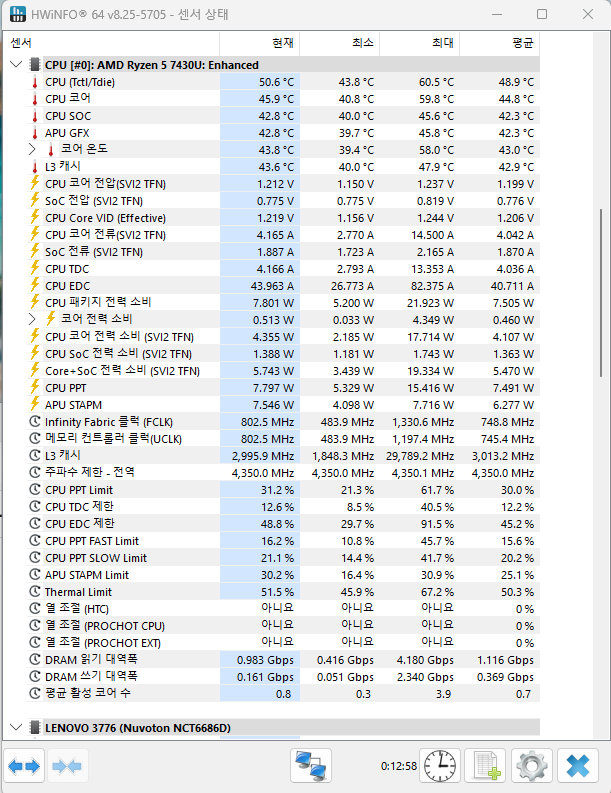Click the lightning icon beside CPU PPT

[x=35, y=388]
